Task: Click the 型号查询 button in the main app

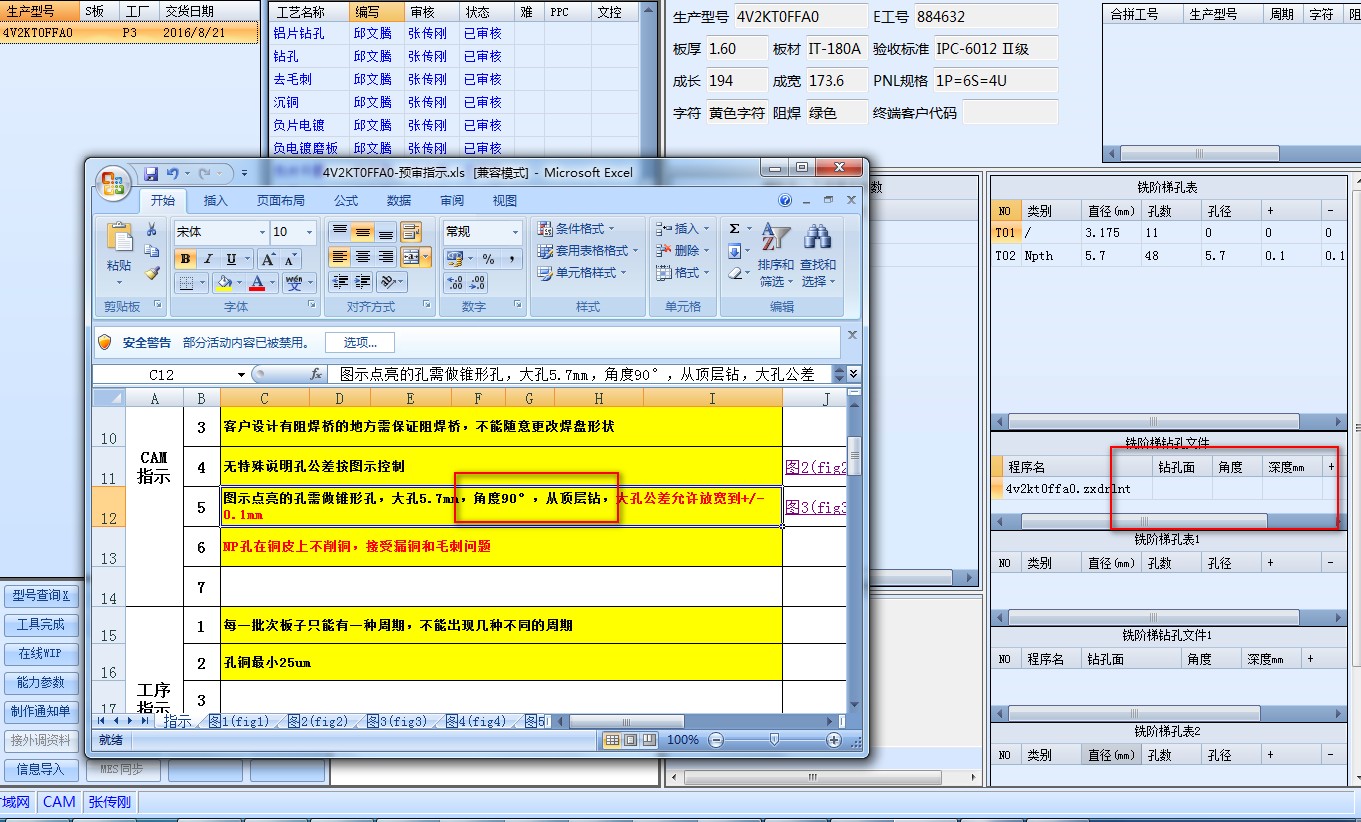Action: (x=41, y=597)
